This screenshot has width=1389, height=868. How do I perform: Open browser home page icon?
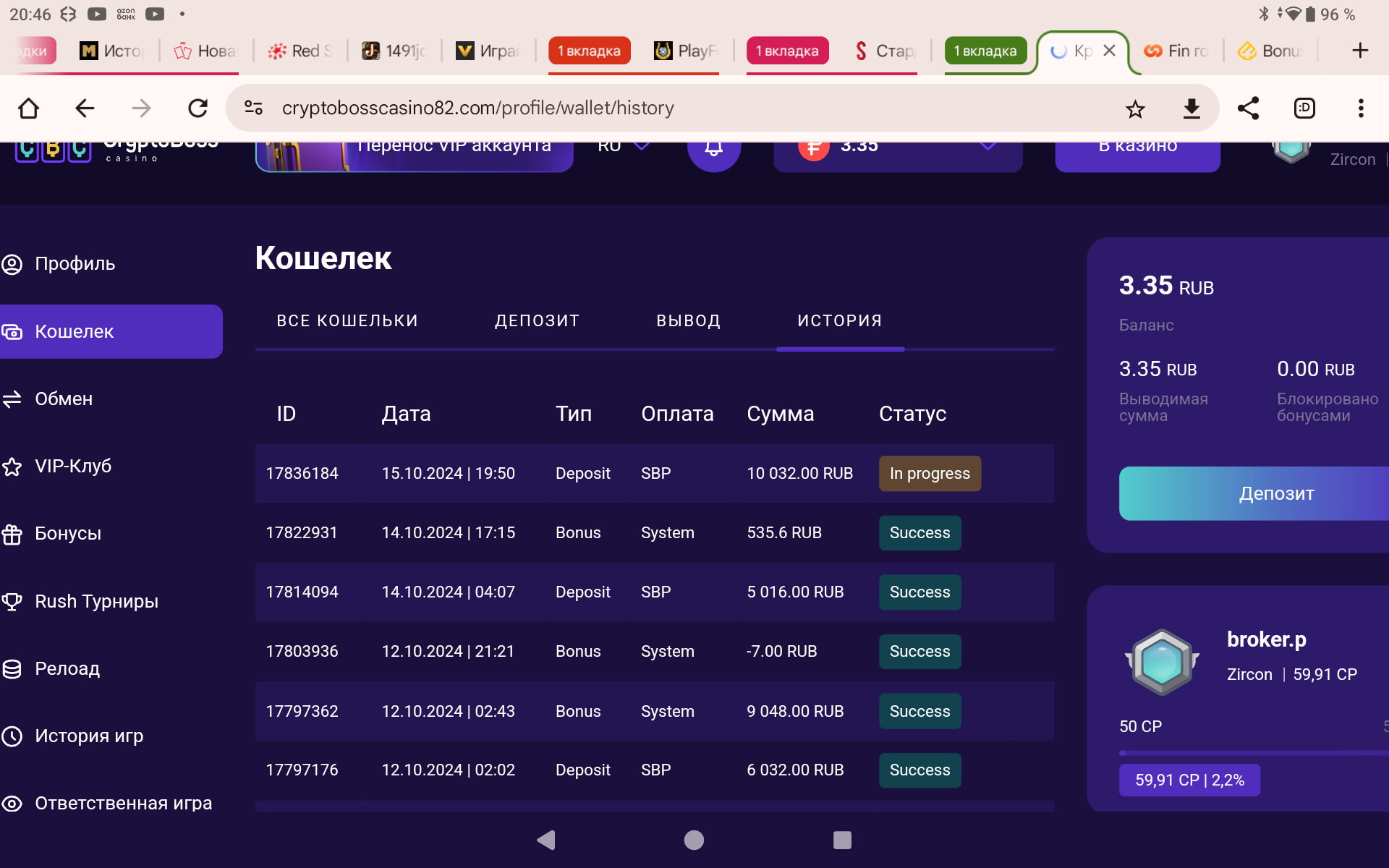(29, 109)
